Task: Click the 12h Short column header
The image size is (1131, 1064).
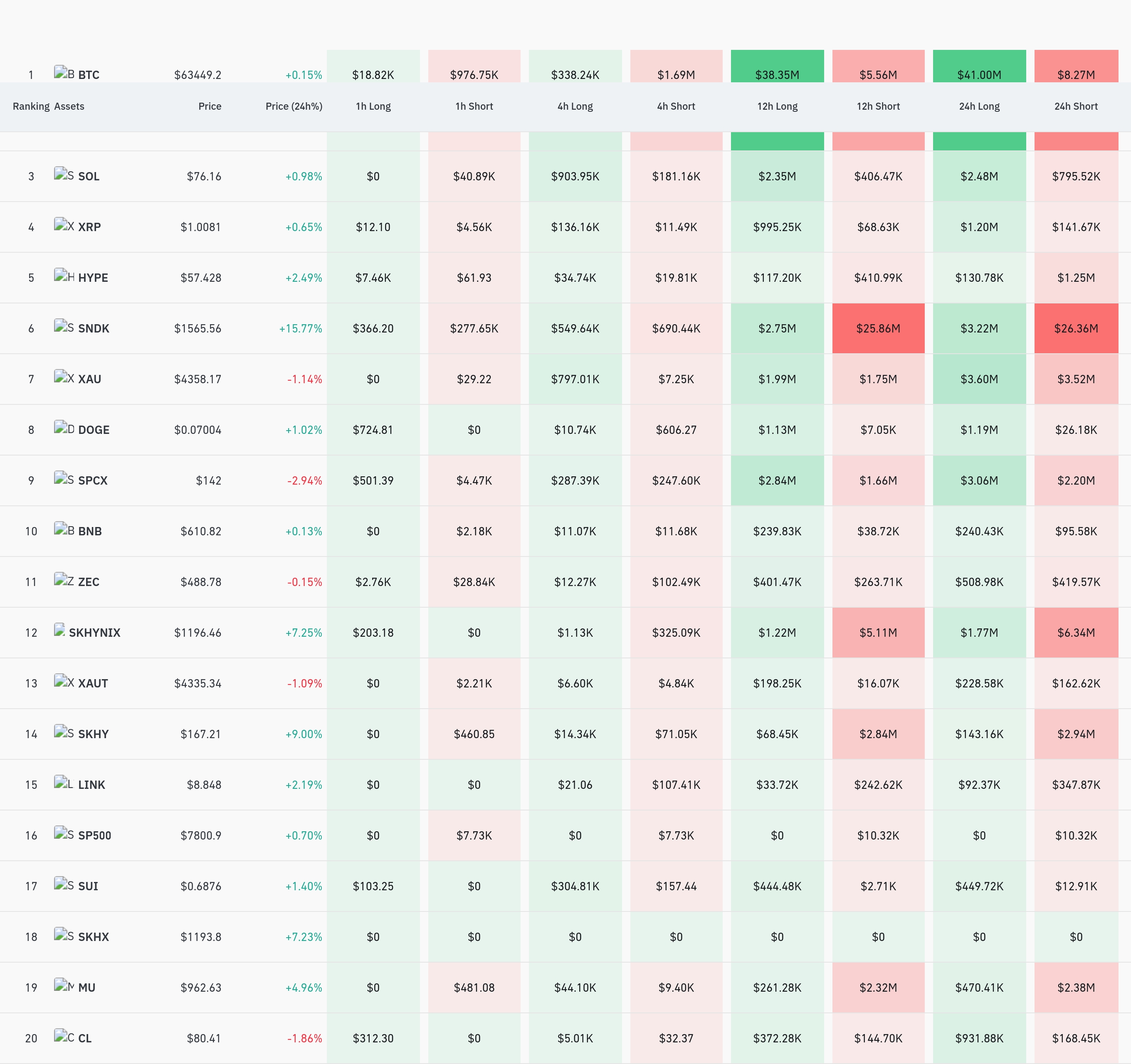Action: point(879,106)
